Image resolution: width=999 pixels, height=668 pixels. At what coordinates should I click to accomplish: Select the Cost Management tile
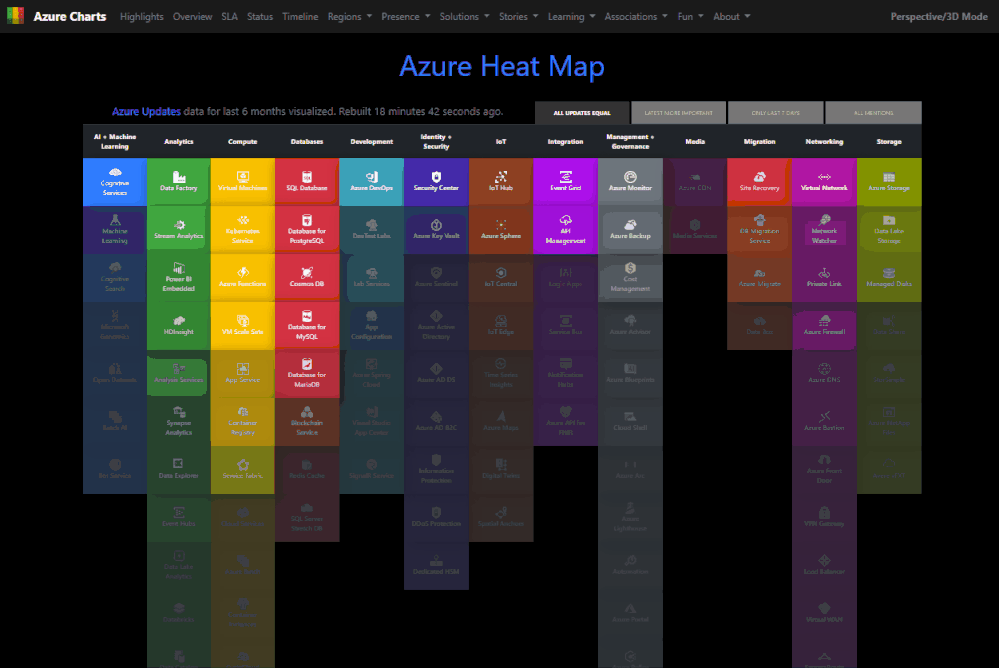(630, 278)
